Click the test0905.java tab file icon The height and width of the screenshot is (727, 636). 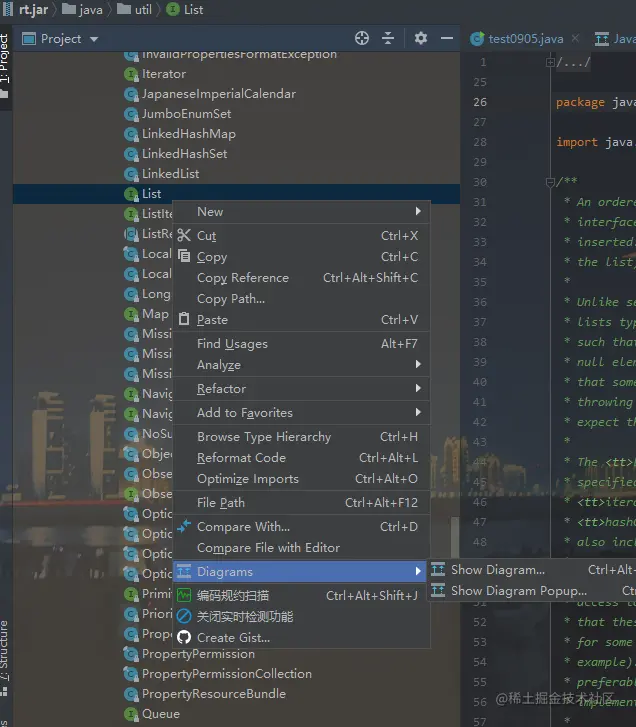477,39
